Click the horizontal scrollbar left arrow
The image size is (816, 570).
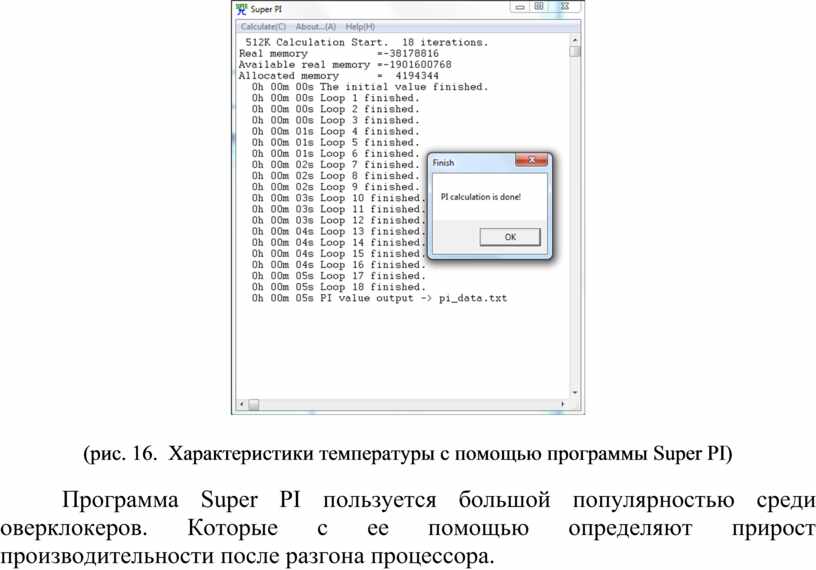coord(241,404)
